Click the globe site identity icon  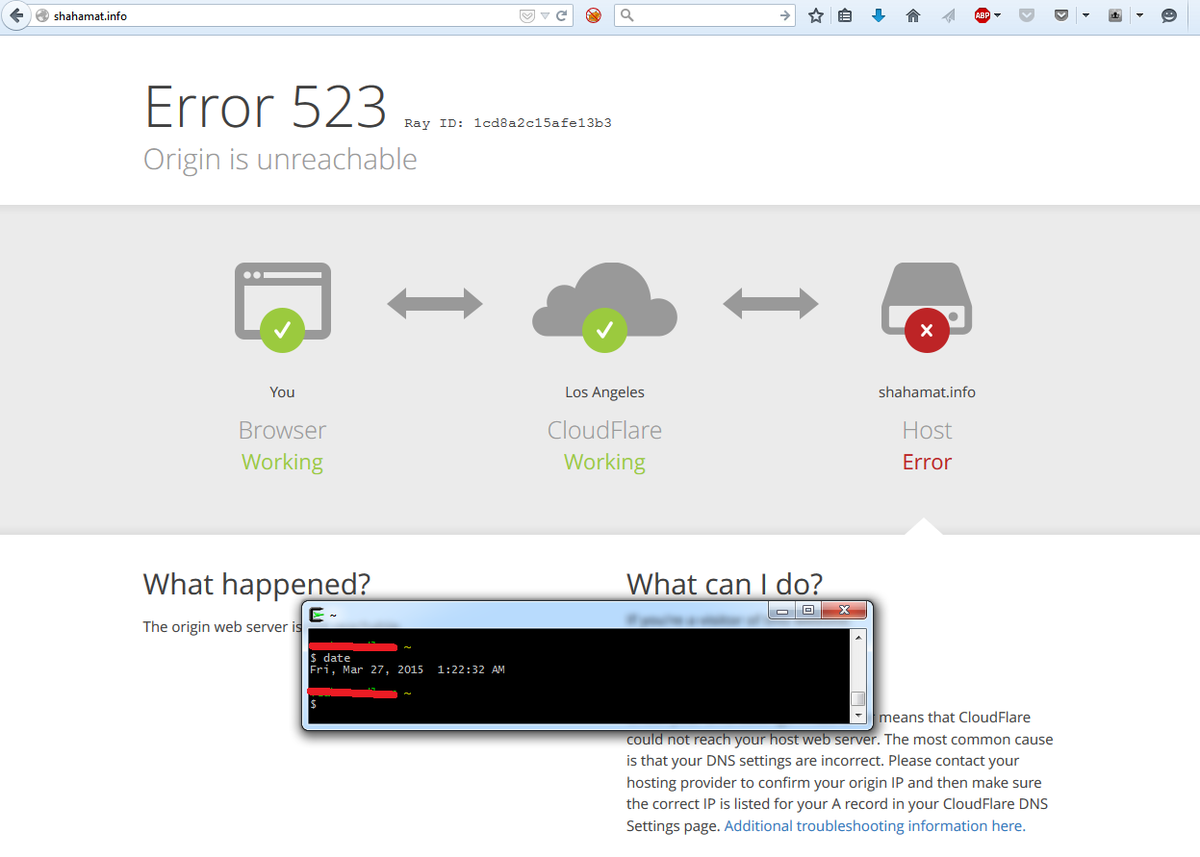pyautogui.click(x=41, y=16)
